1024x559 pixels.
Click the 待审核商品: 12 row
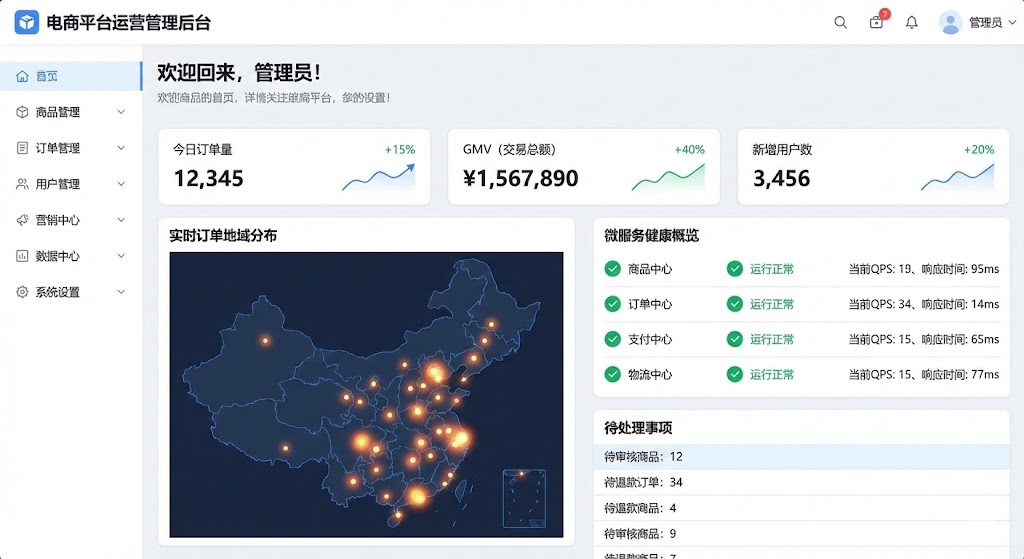(801, 456)
